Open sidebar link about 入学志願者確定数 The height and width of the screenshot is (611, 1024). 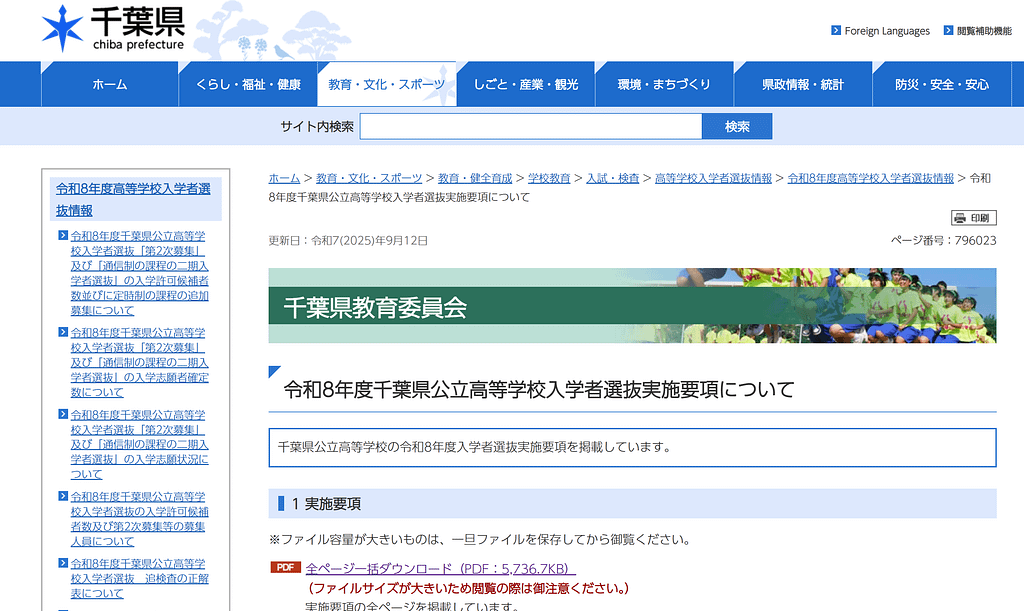click(x=139, y=362)
